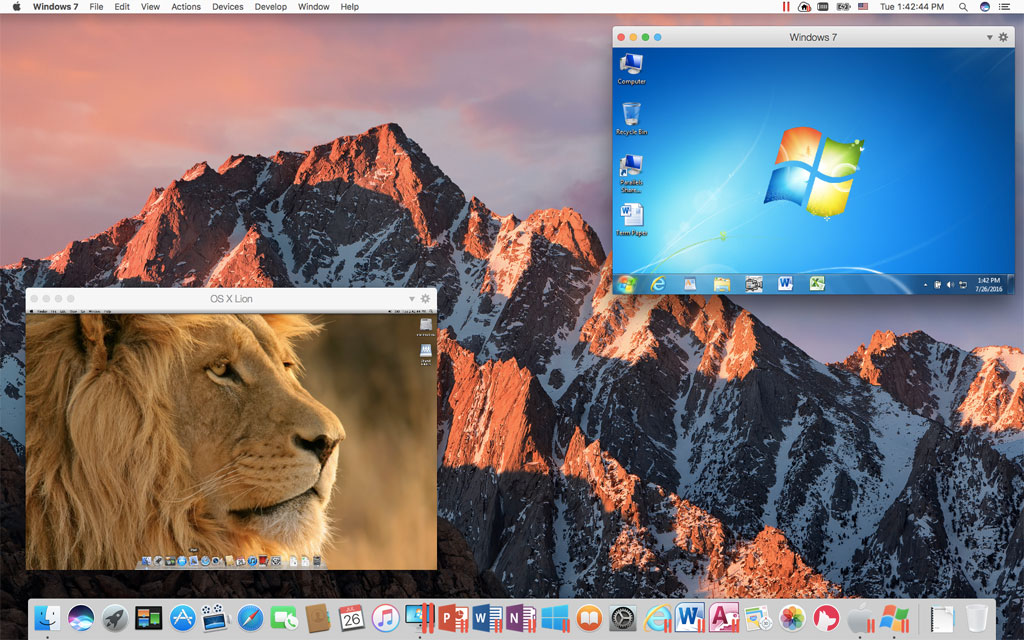Screen dimensions: 1024x640
Task: Open OneNote from the macOS Dock
Action: 520,617
